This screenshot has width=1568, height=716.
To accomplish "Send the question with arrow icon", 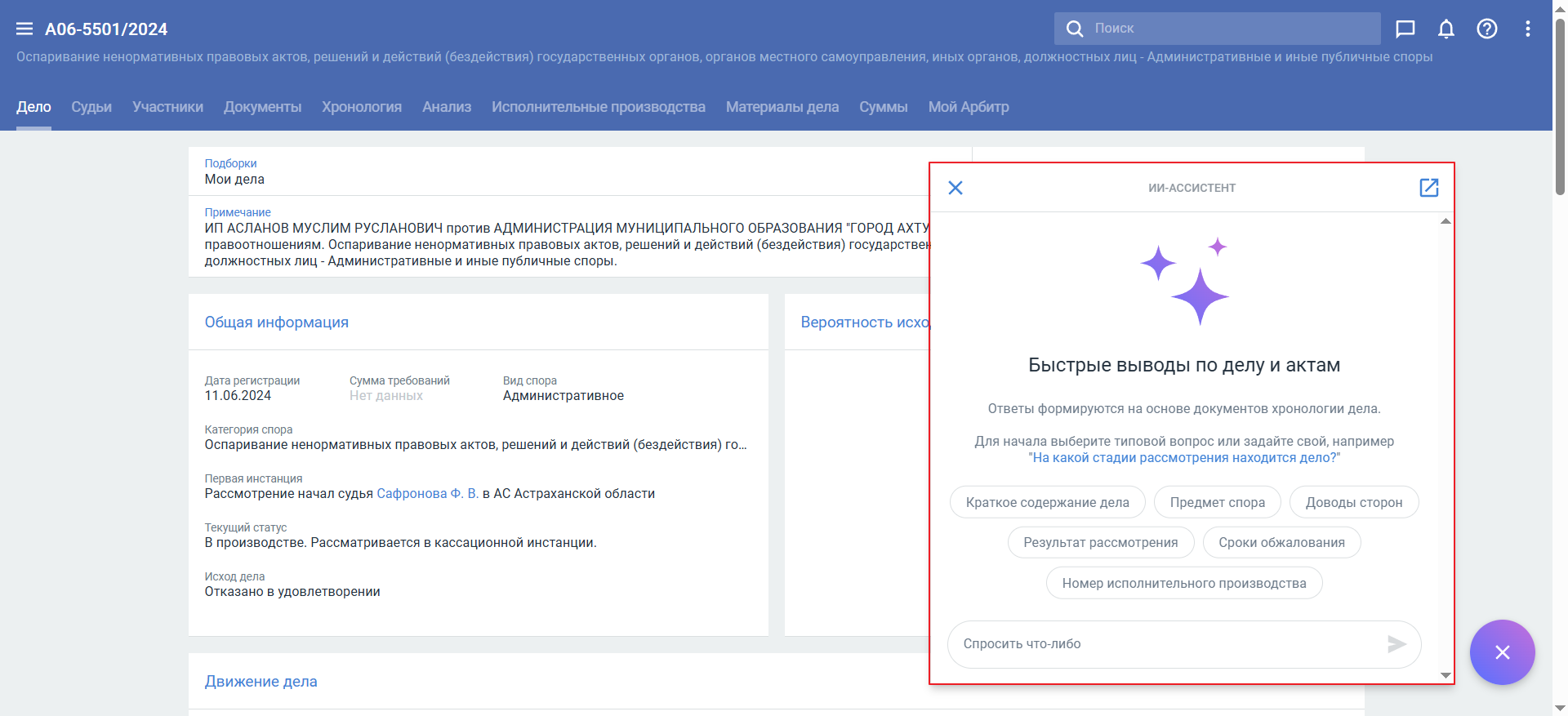I will click(1396, 644).
